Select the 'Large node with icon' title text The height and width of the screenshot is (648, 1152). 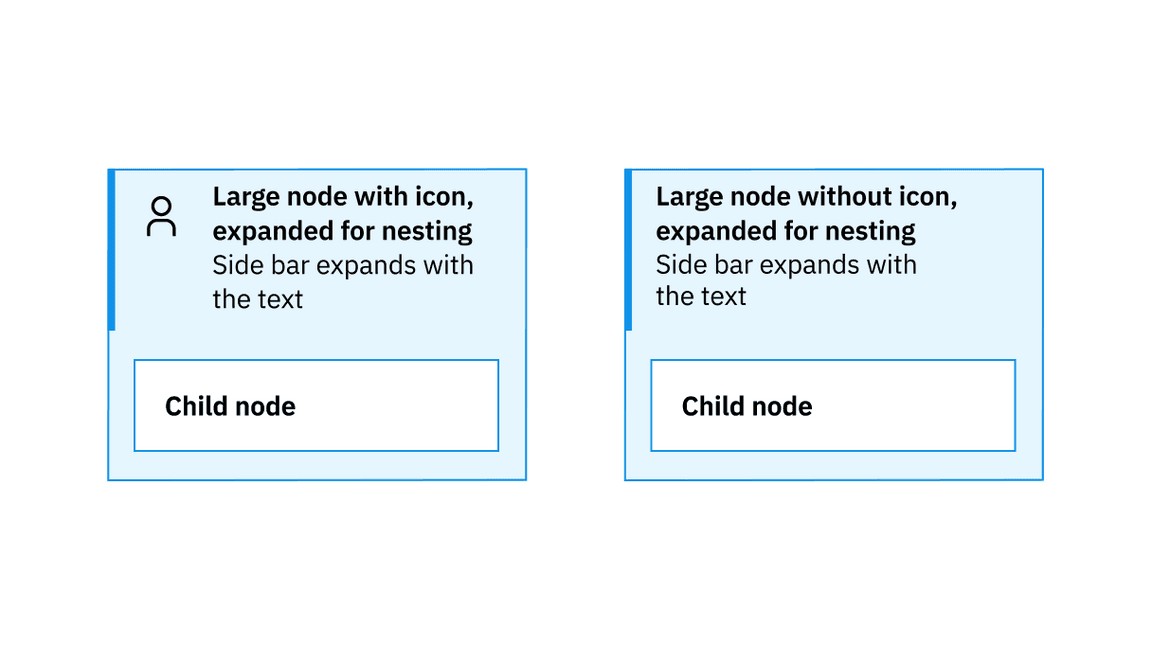[342, 197]
